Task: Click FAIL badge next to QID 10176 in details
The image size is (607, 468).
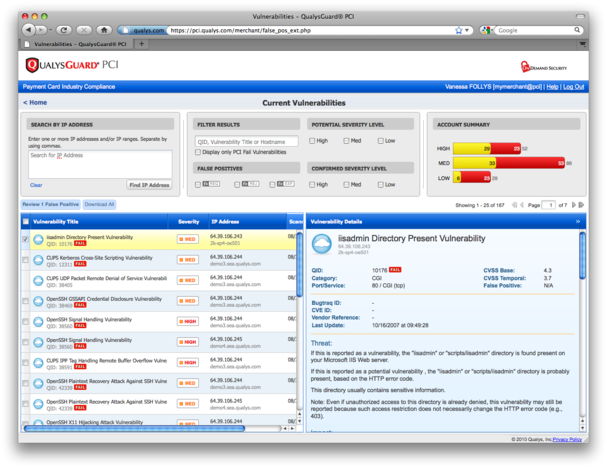Action: [x=395, y=270]
